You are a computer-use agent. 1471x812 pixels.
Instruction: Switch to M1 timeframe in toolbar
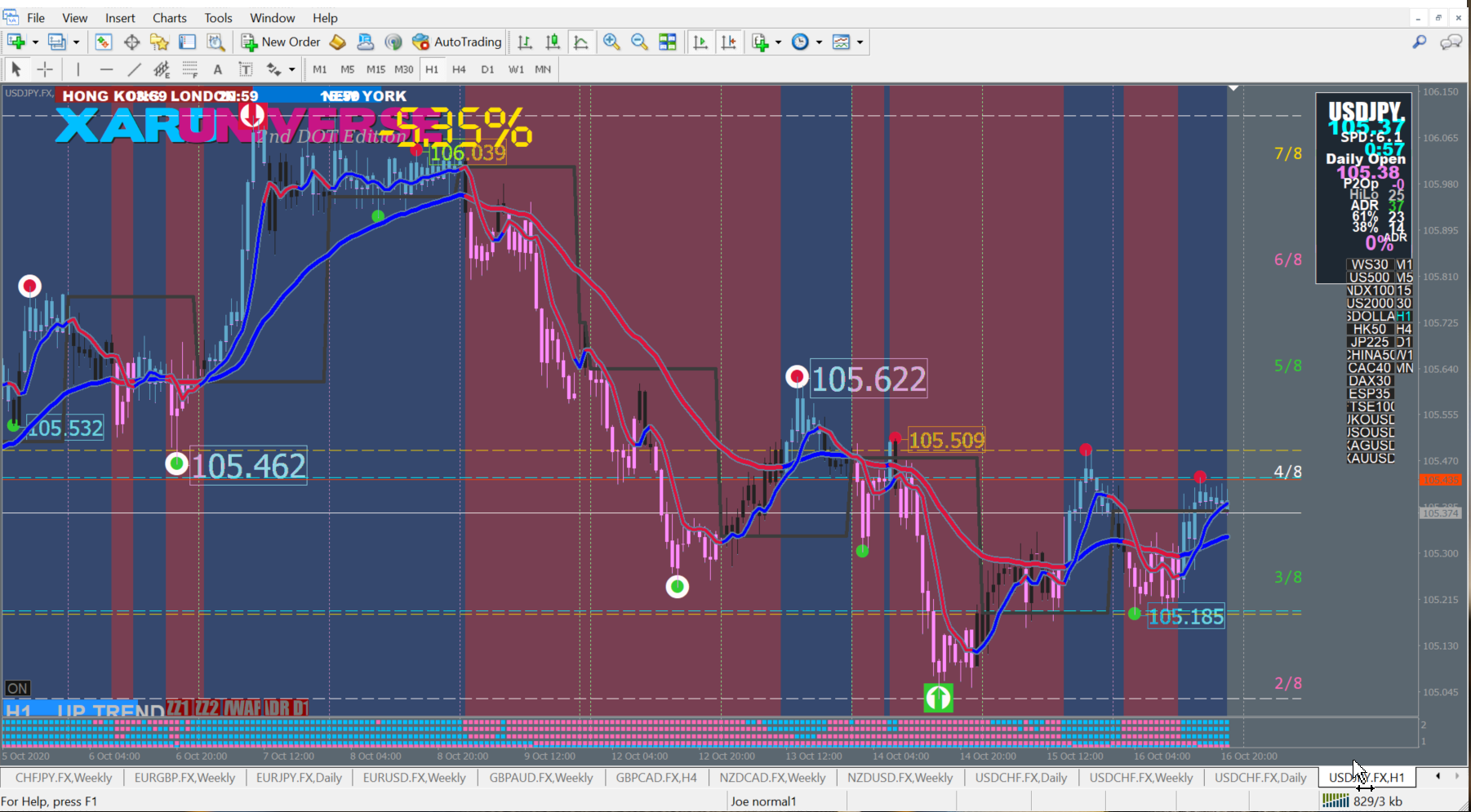pyautogui.click(x=320, y=69)
